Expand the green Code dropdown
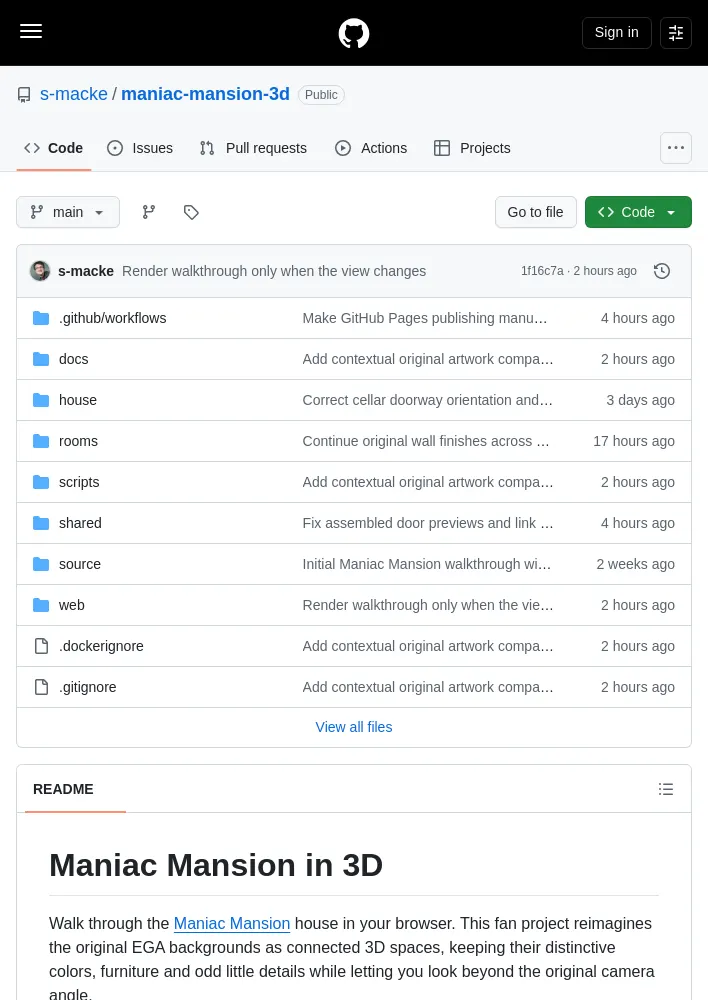Viewport: 708px width, 1000px height. 638,212
